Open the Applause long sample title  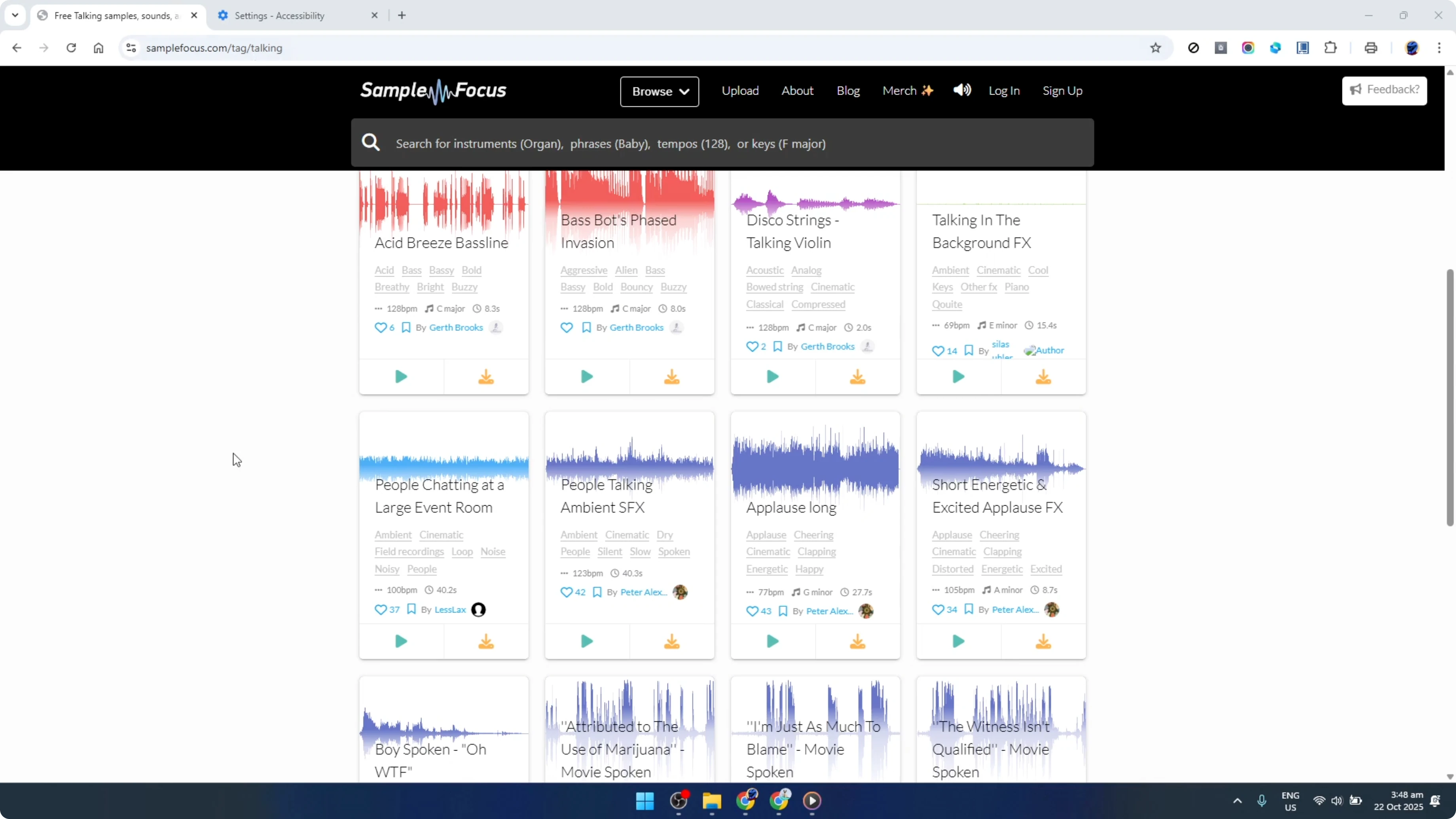click(791, 508)
